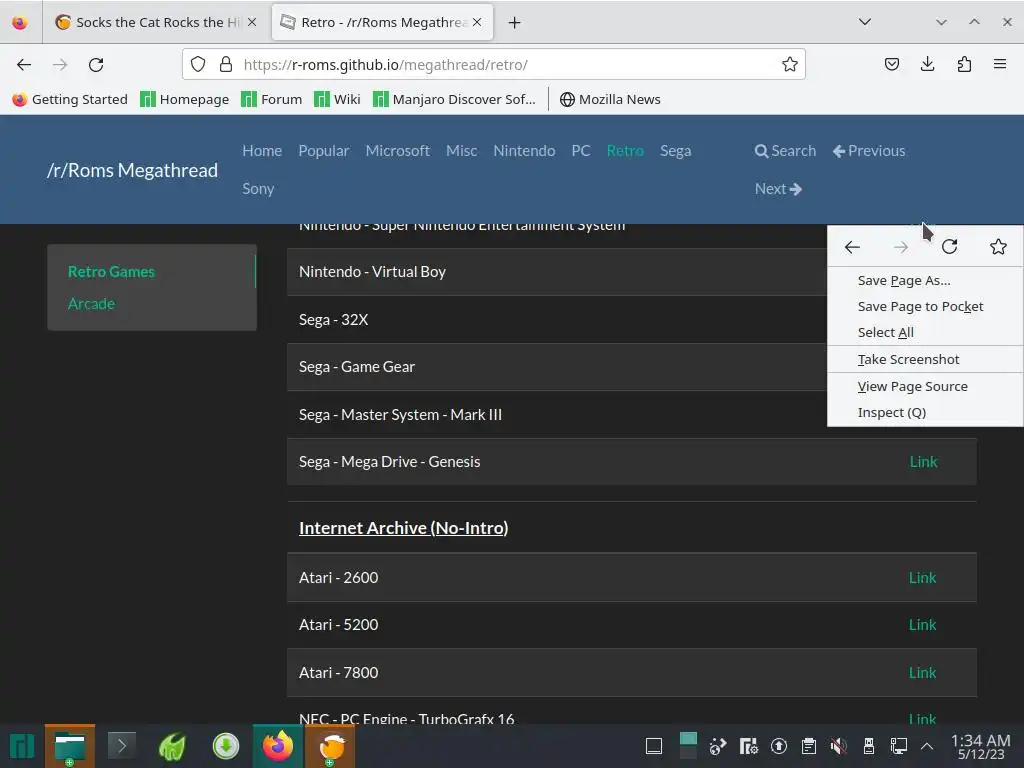Open the Link for Atari - 7800
This screenshot has width=1024, height=768.
pyautogui.click(x=922, y=673)
